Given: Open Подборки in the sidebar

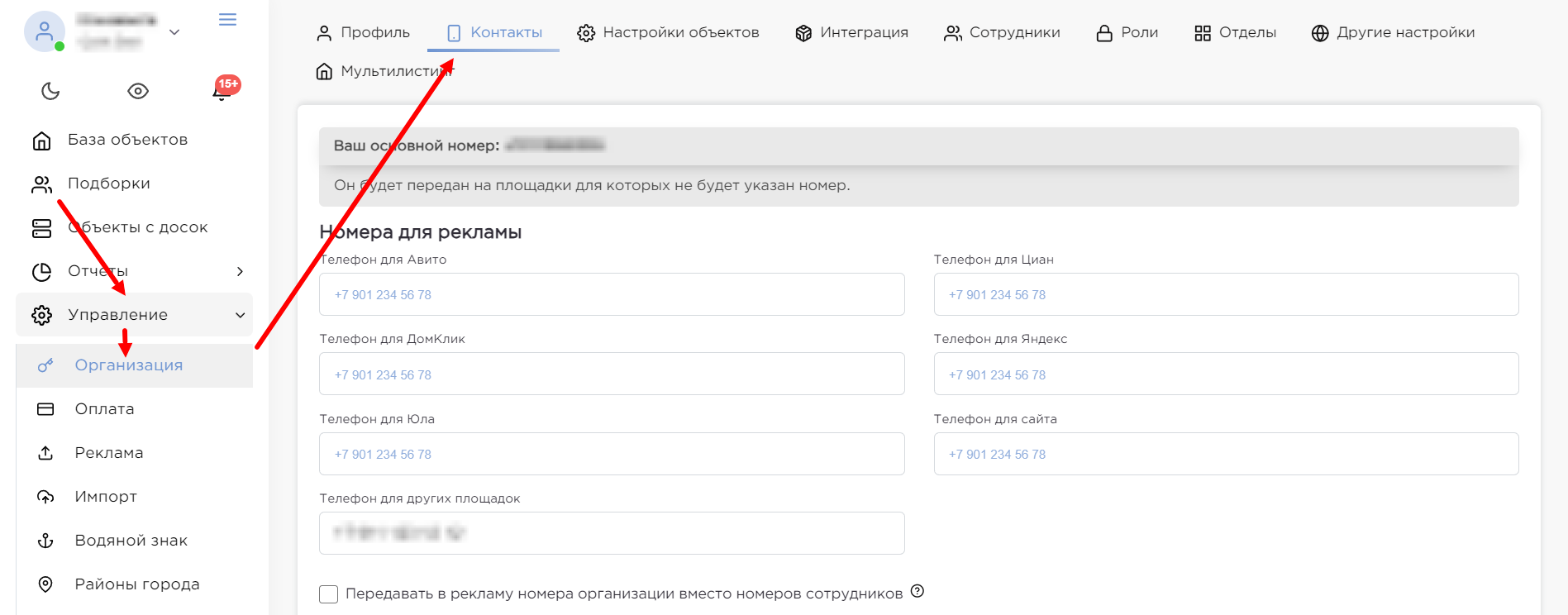Looking at the screenshot, I should pyautogui.click(x=108, y=184).
